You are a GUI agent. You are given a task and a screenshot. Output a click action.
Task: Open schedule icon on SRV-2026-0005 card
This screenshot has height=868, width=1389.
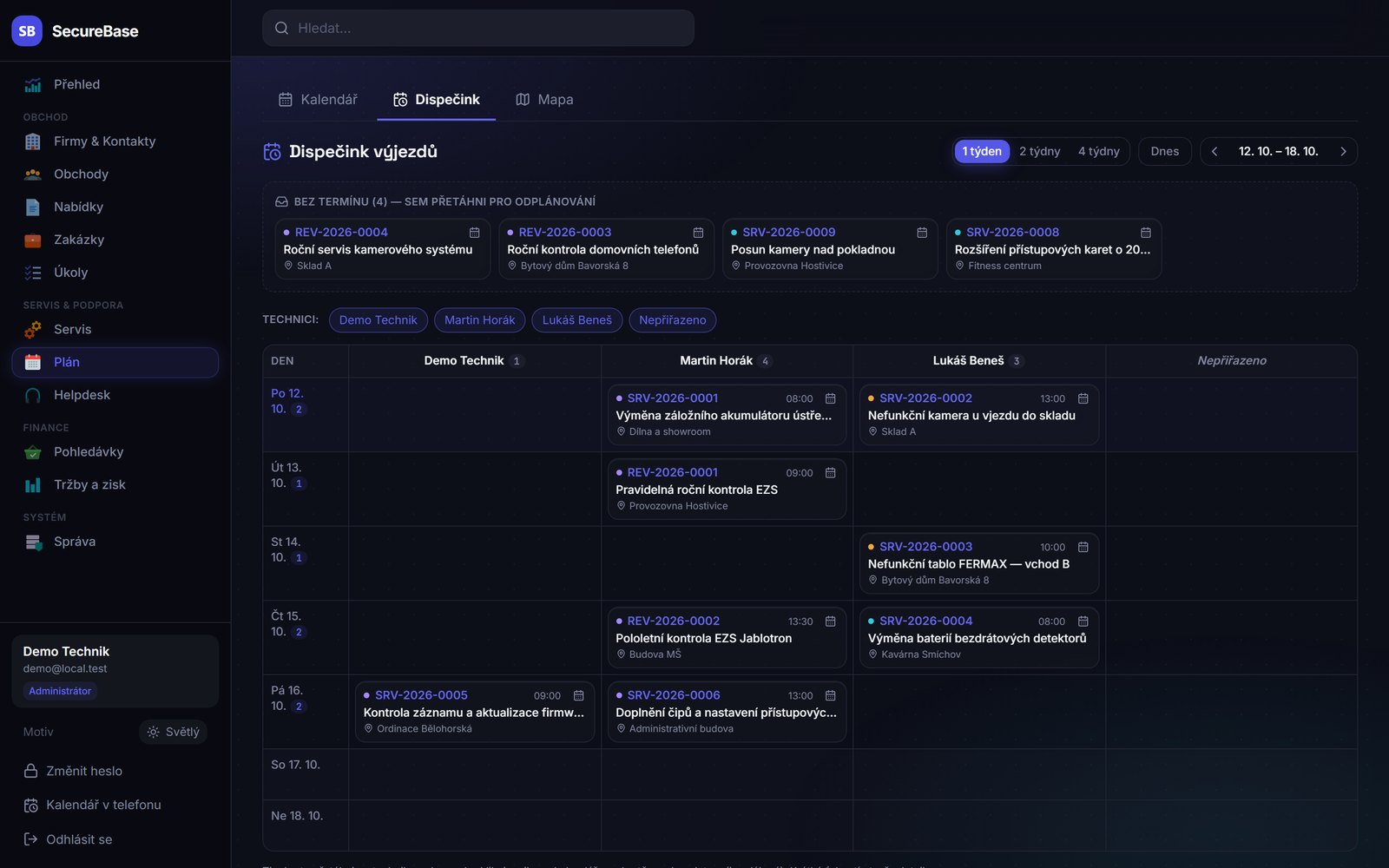coord(578,695)
